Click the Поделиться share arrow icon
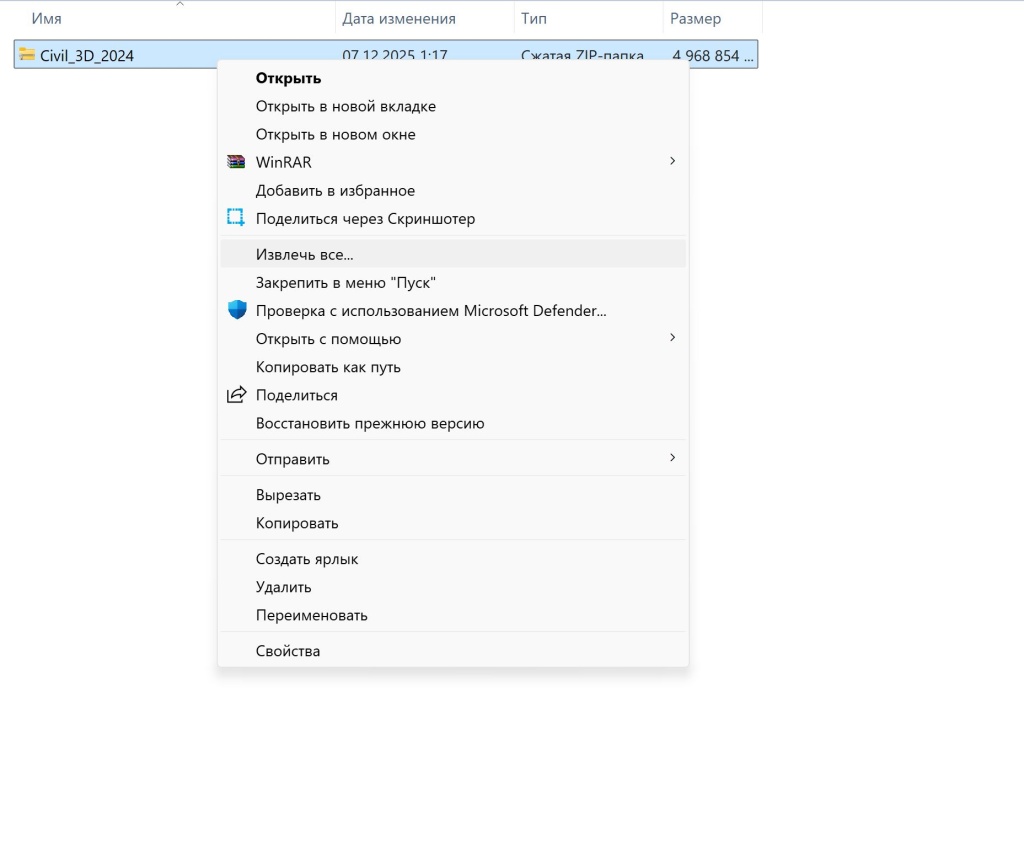1024x852 pixels. [x=236, y=394]
